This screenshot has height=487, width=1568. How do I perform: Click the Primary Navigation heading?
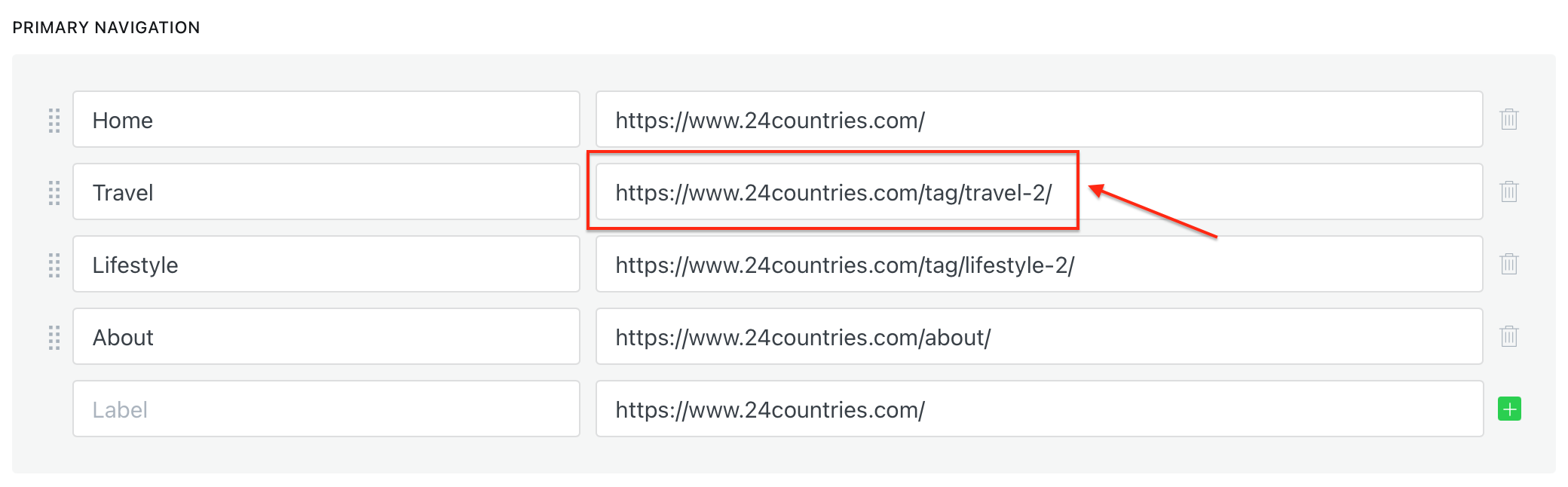coord(106,28)
